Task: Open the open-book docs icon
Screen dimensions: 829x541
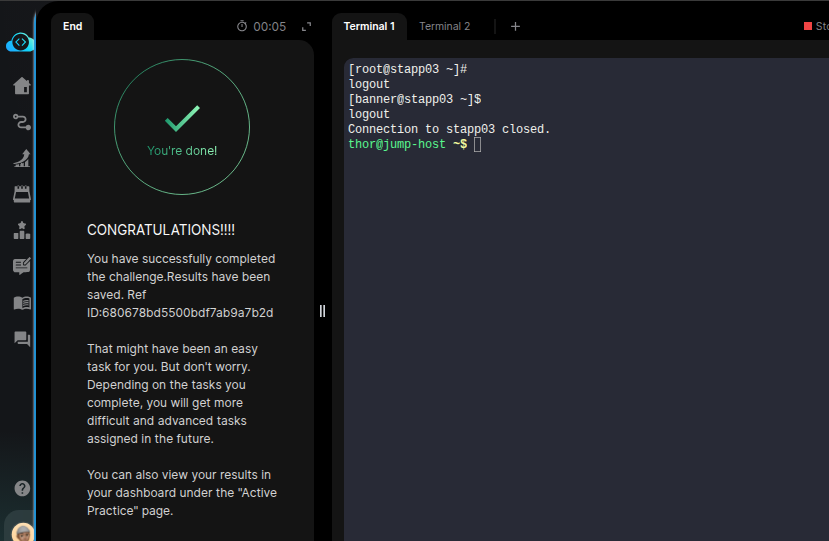Action: click(21, 302)
